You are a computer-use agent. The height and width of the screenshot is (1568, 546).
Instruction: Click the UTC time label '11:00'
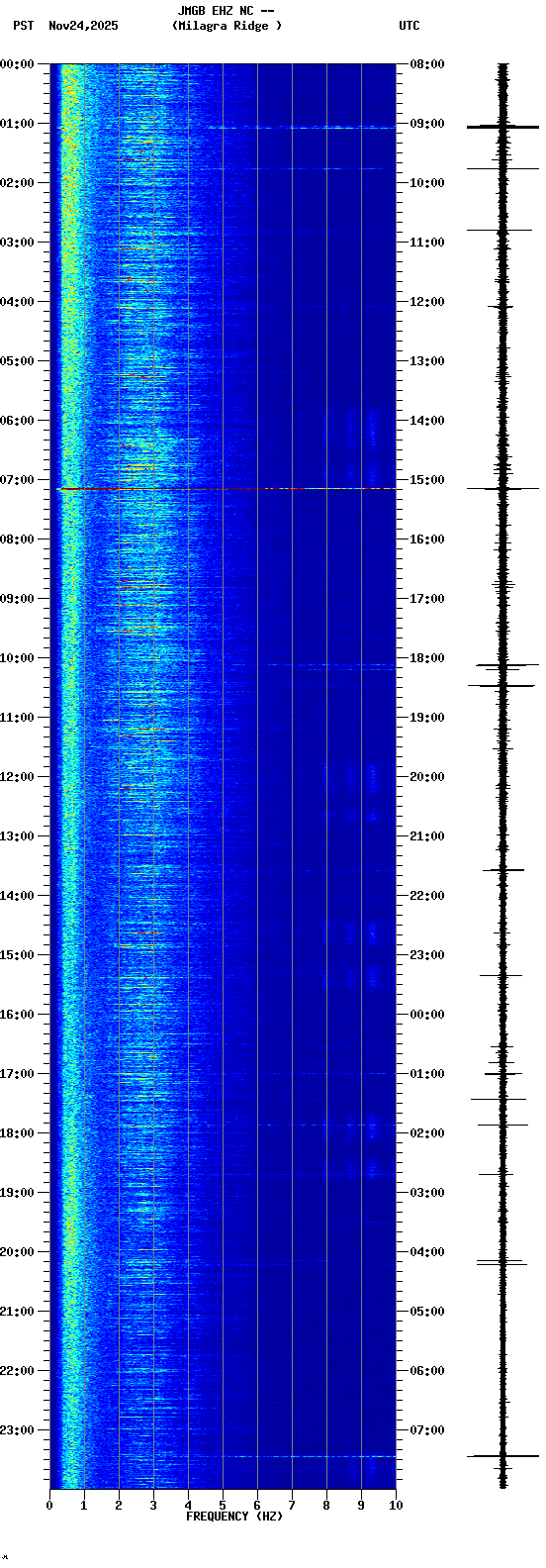click(x=427, y=243)
